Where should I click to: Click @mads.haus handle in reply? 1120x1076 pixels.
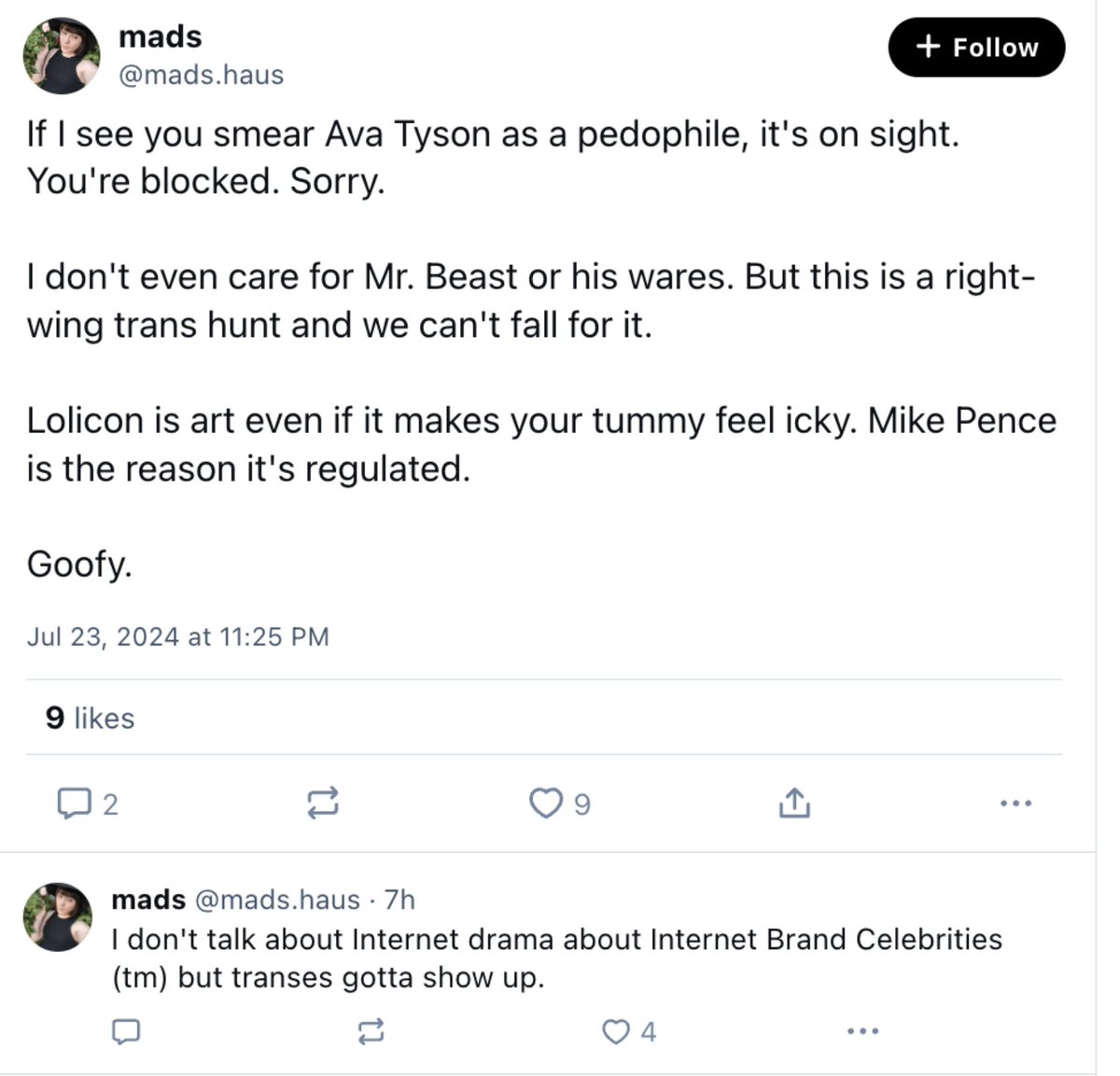click(x=276, y=900)
